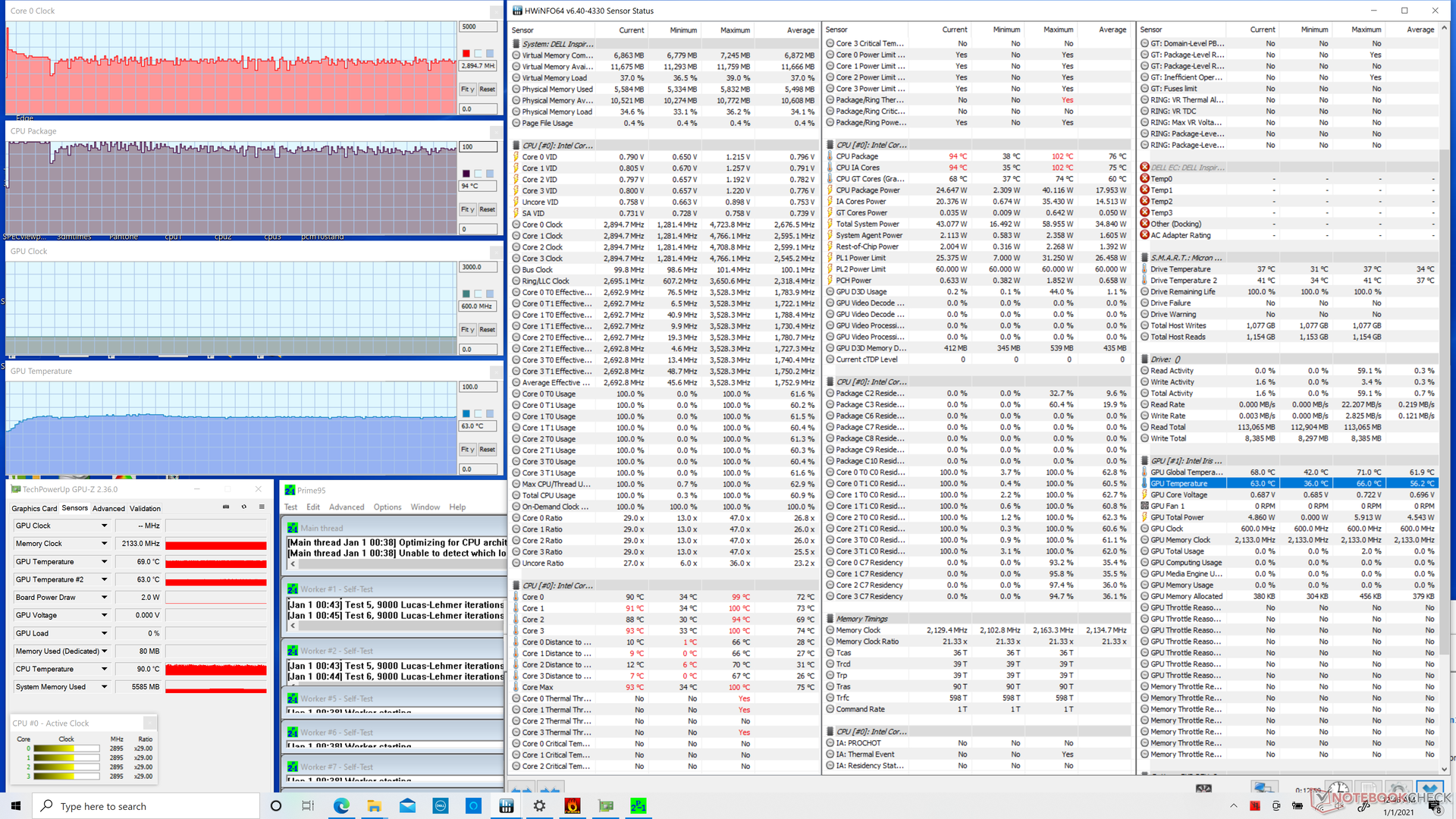Select the teal swatch in GPU Clock graph
The width and height of the screenshot is (1456, 819).
tap(466, 293)
